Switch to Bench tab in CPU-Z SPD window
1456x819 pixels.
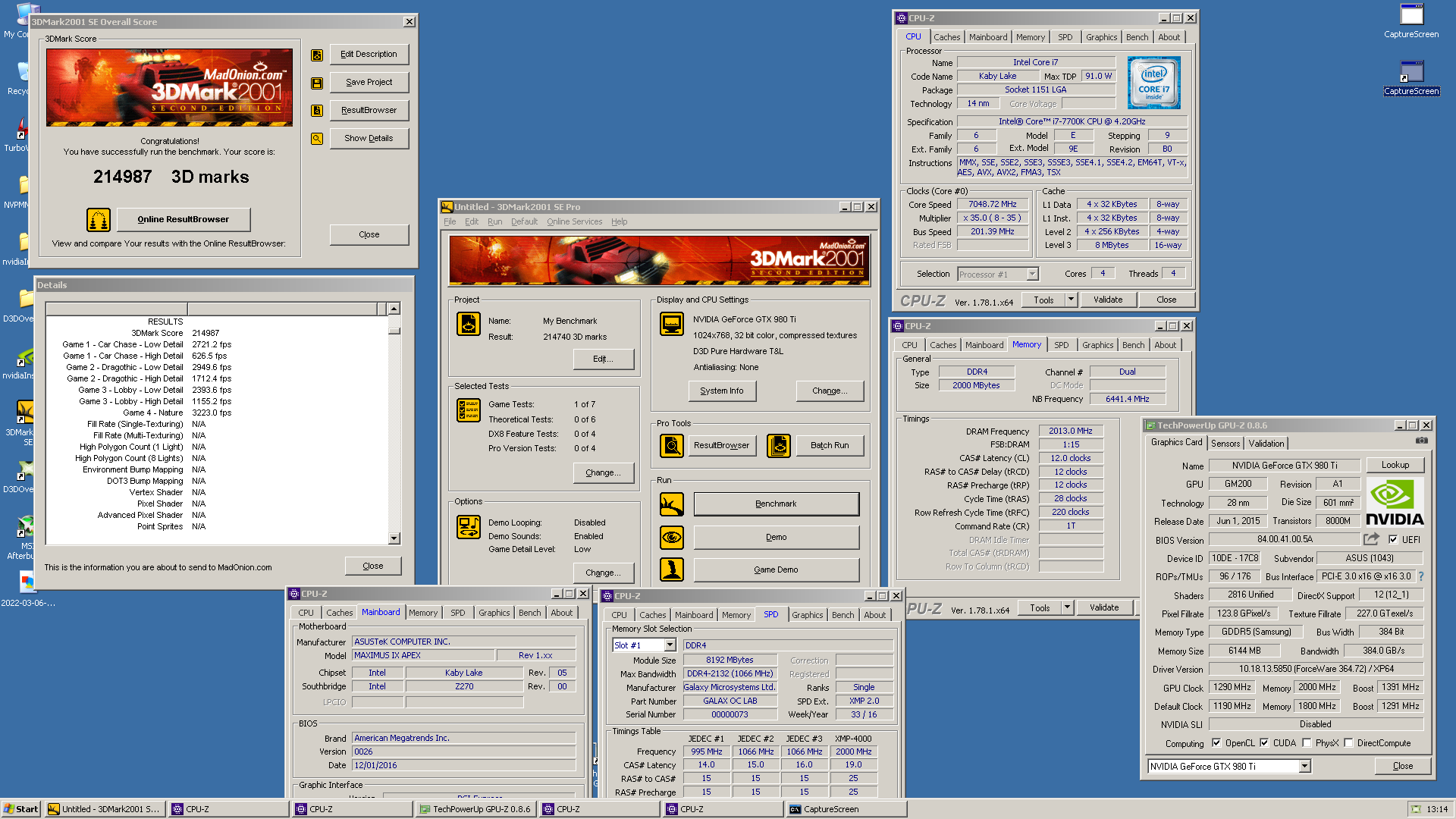tap(843, 615)
